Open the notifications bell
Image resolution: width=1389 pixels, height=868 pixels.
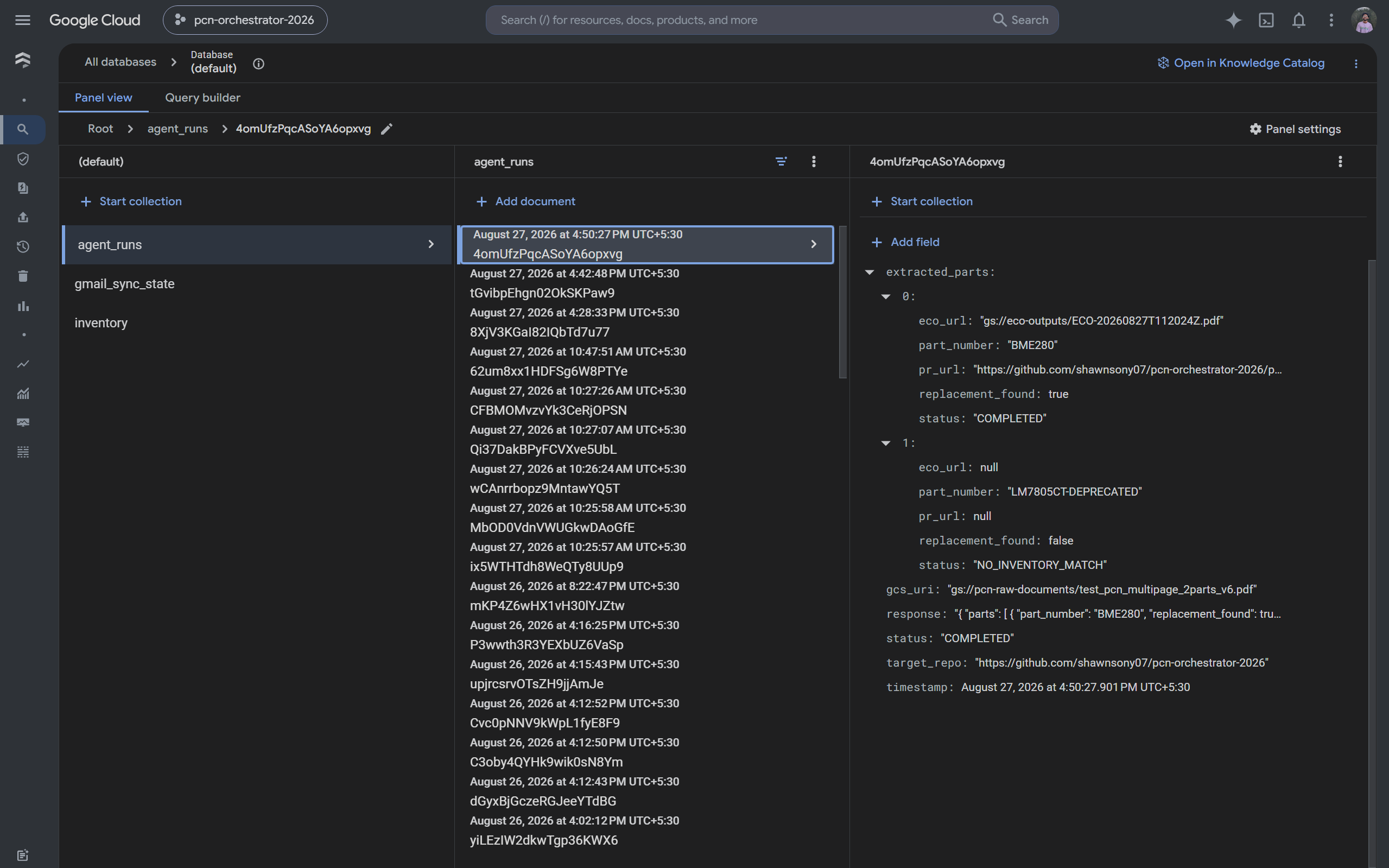click(x=1298, y=20)
